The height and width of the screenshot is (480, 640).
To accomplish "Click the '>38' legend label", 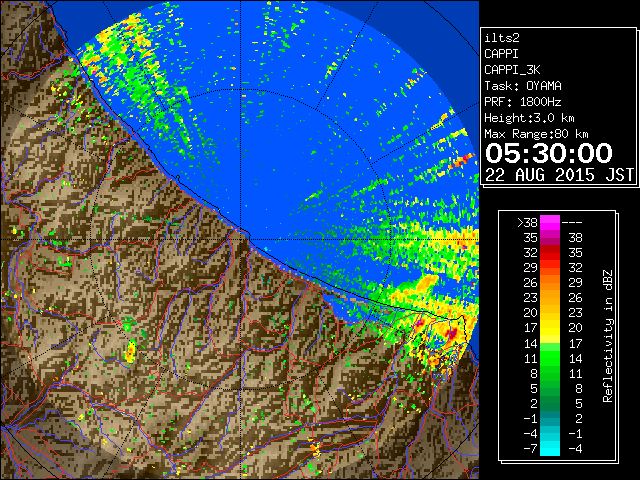I will click(527, 223).
